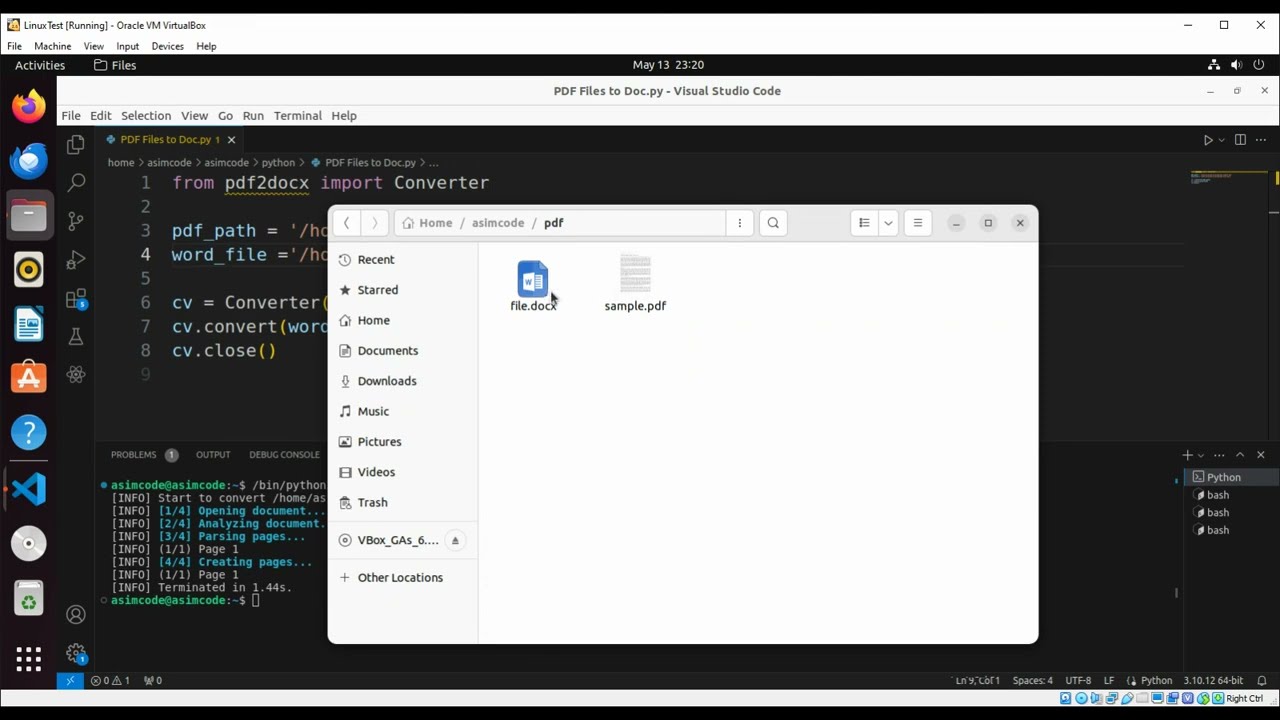Viewport: 1280px width, 720px height.
Task: Open Files hamburger main menu
Action: pos(917,223)
